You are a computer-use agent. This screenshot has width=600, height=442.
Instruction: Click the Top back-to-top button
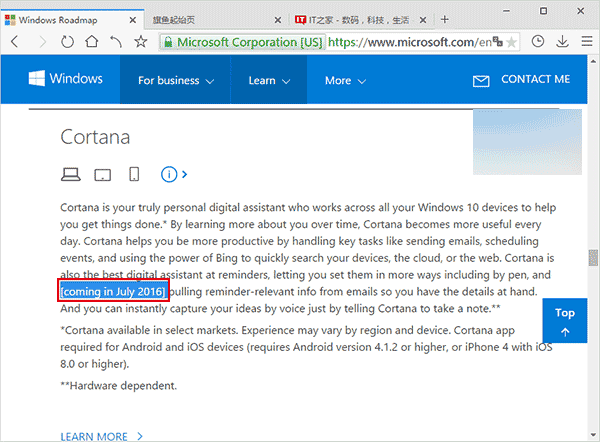click(x=565, y=320)
